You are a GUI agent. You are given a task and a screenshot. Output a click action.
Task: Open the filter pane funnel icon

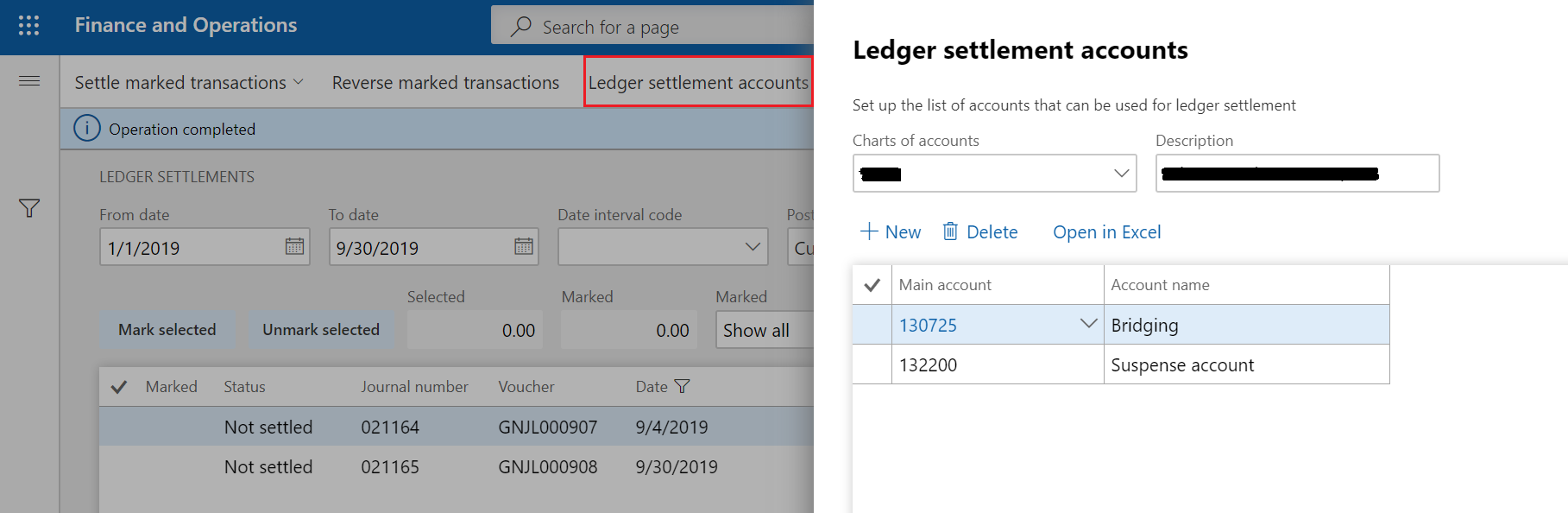tap(28, 208)
